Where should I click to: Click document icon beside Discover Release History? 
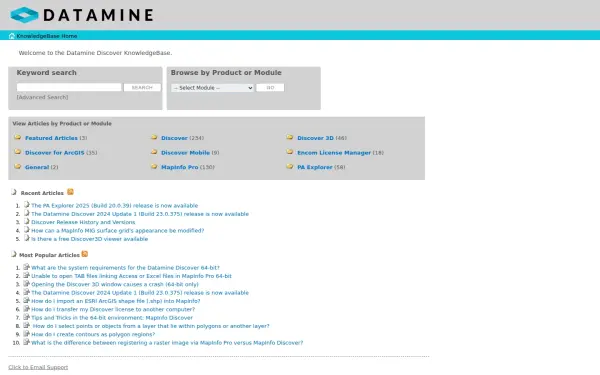tap(27, 221)
